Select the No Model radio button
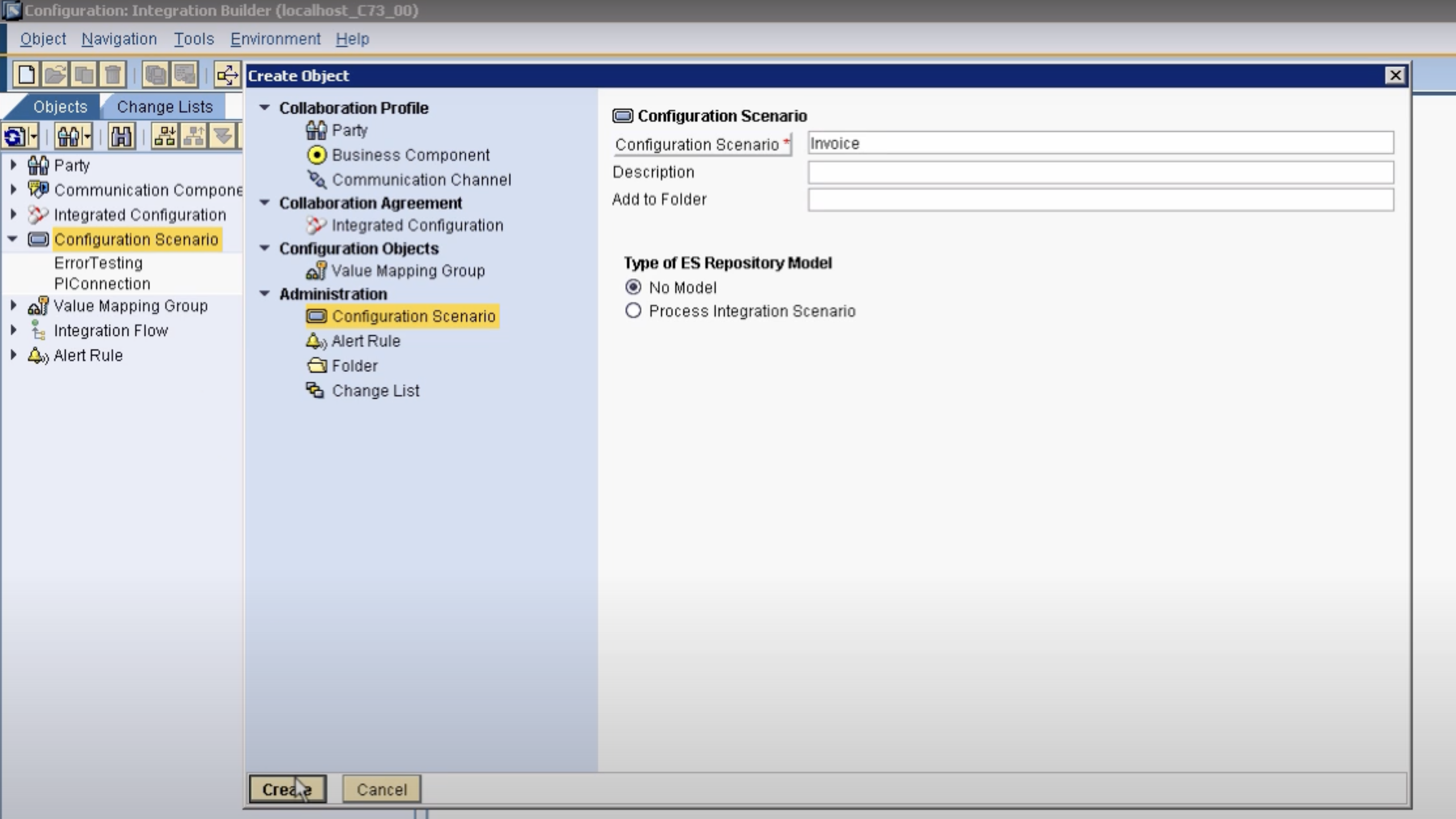This screenshot has height=819, width=1456. point(633,287)
